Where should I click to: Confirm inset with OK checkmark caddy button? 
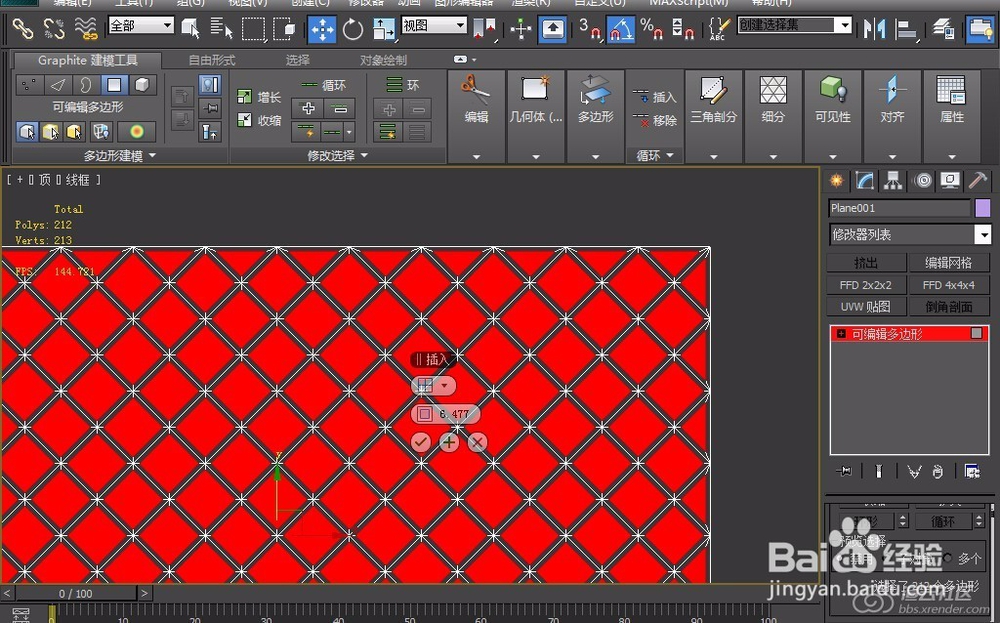click(x=420, y=442)
